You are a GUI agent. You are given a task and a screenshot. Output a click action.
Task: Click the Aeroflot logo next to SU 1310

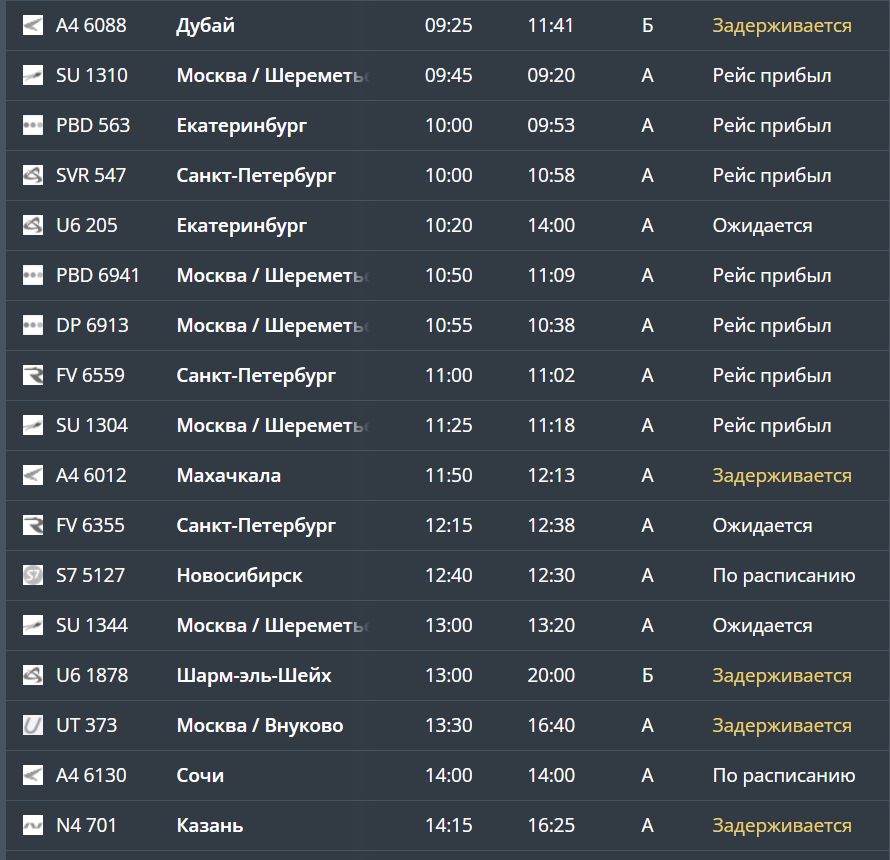pos(33,75)
